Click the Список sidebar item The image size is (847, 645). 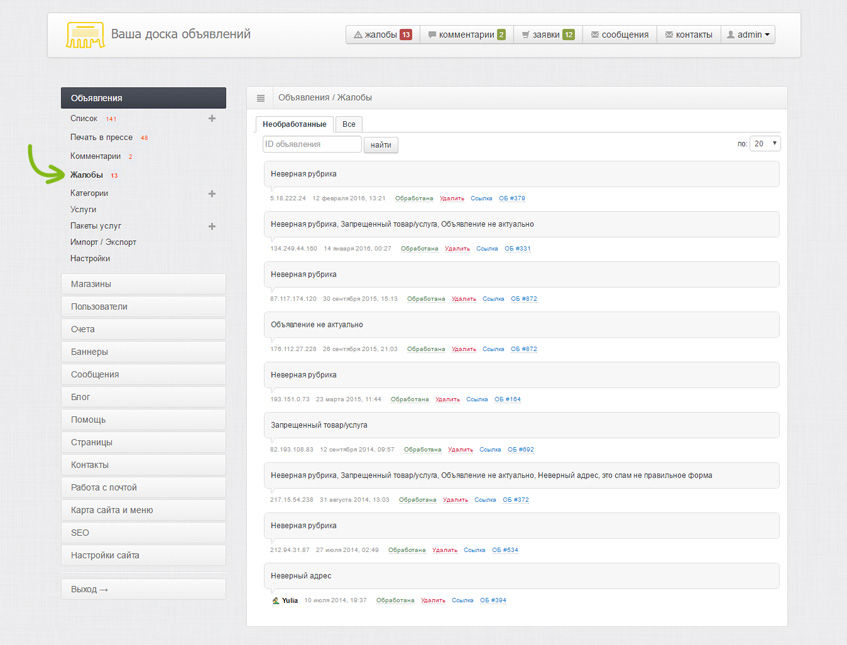[84, 118]
